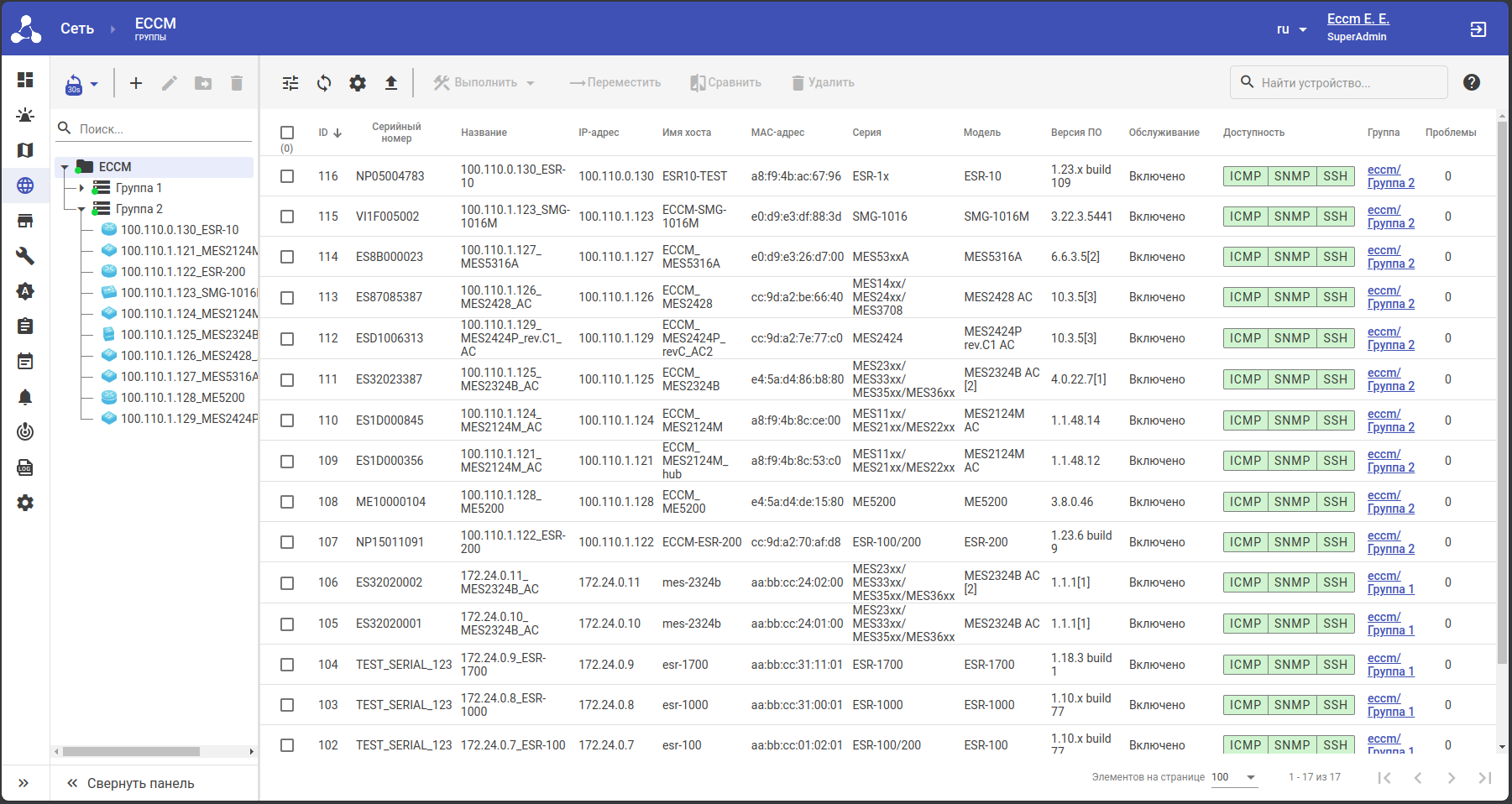
Task: Open the Выполнить dropdown menu
Action: tap(484, 82)
